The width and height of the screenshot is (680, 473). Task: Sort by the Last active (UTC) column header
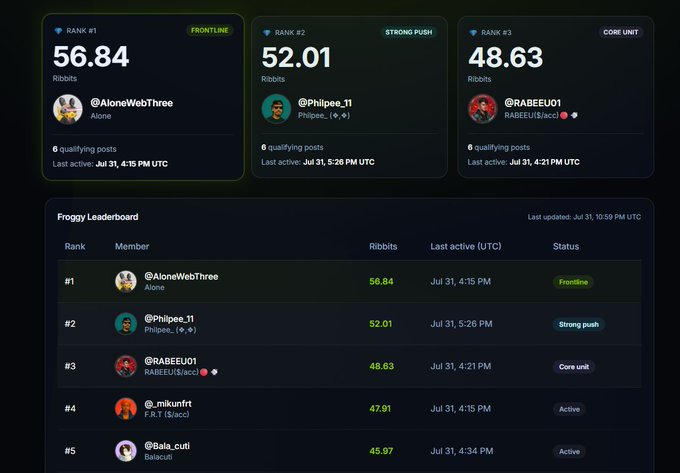coord(466,246)
